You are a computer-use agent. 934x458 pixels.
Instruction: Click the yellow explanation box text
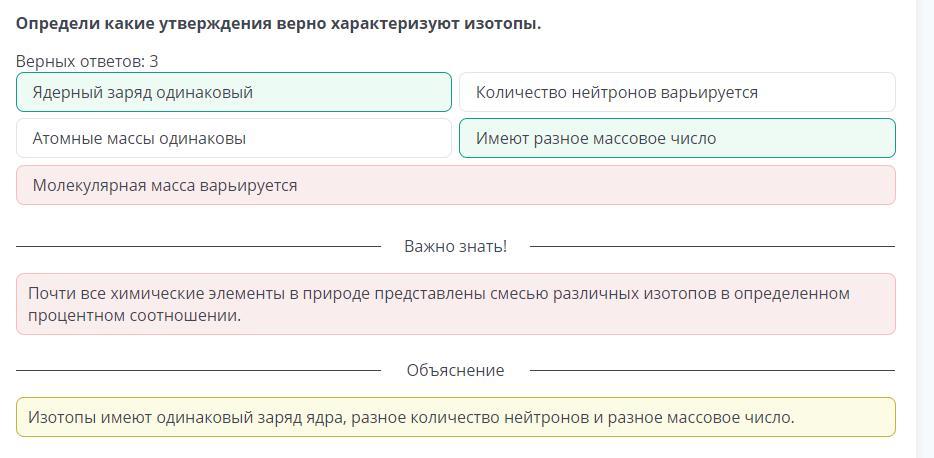411,417
